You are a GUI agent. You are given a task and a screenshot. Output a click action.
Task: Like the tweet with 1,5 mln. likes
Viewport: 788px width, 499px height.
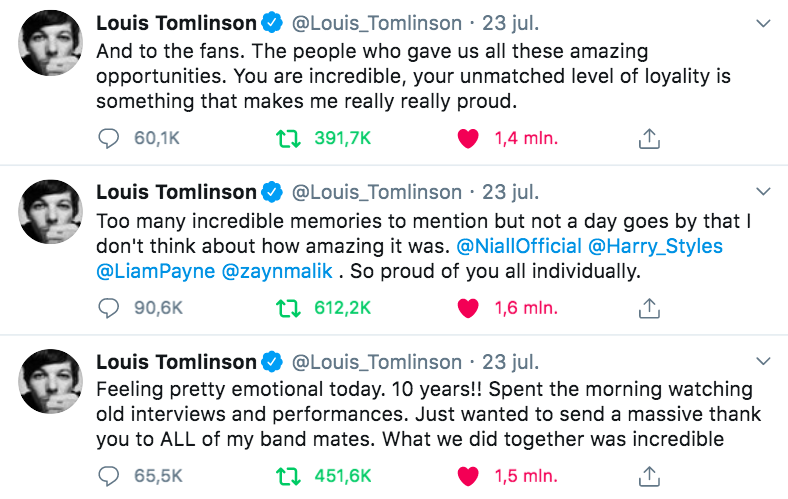point(467,476)
